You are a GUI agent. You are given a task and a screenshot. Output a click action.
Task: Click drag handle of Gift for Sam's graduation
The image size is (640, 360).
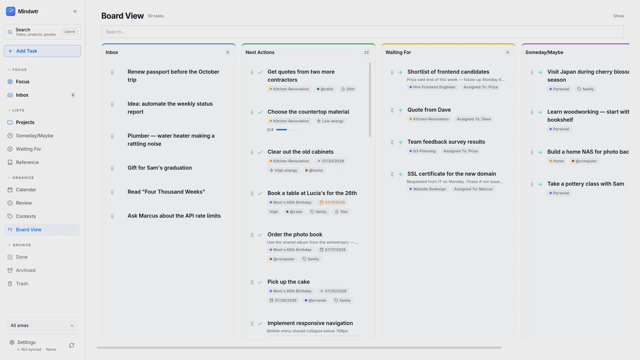(112, 168)
